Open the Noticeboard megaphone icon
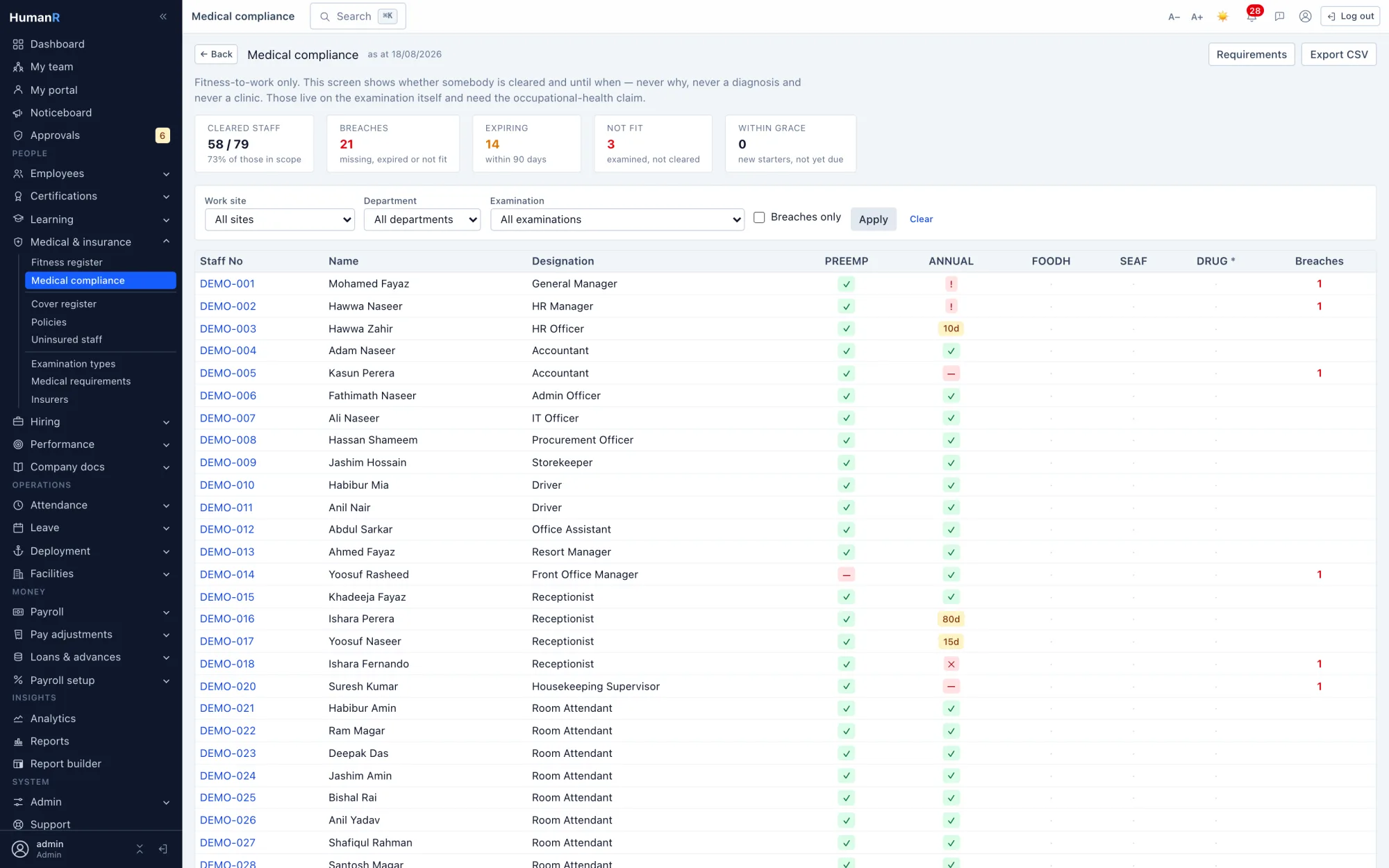 (18, 112)
